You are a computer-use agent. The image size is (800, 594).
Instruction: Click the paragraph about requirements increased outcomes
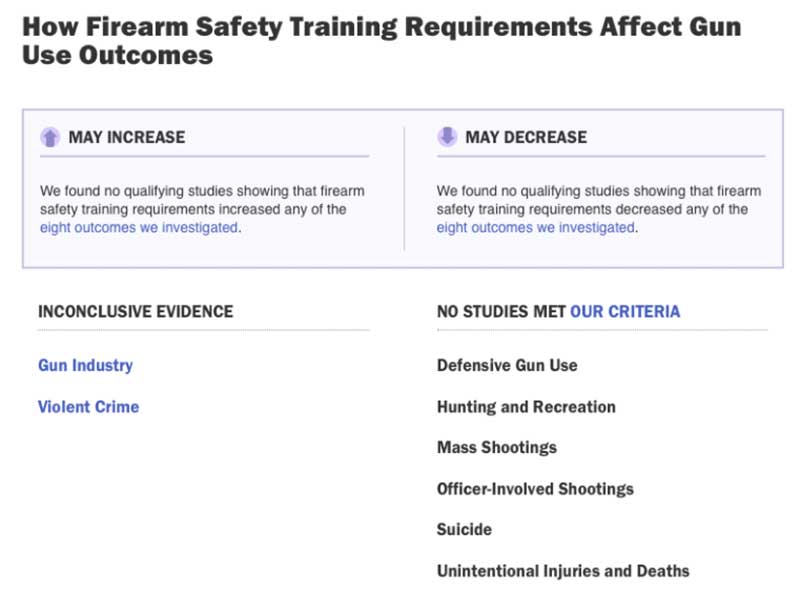tap(202, 209)
